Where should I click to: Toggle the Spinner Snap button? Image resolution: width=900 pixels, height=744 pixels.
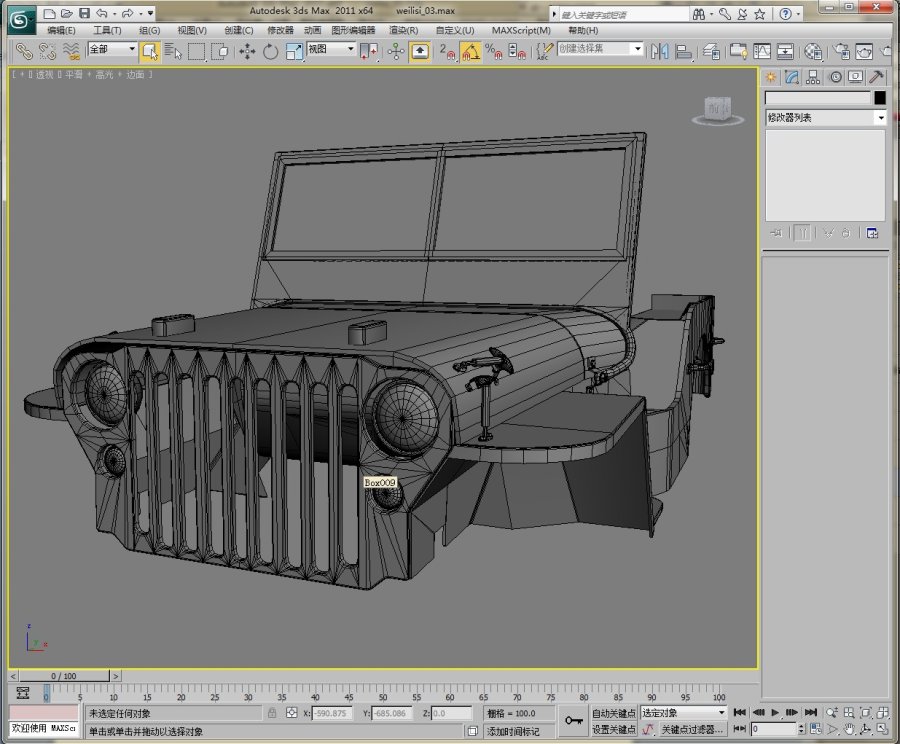coord(517,52)
